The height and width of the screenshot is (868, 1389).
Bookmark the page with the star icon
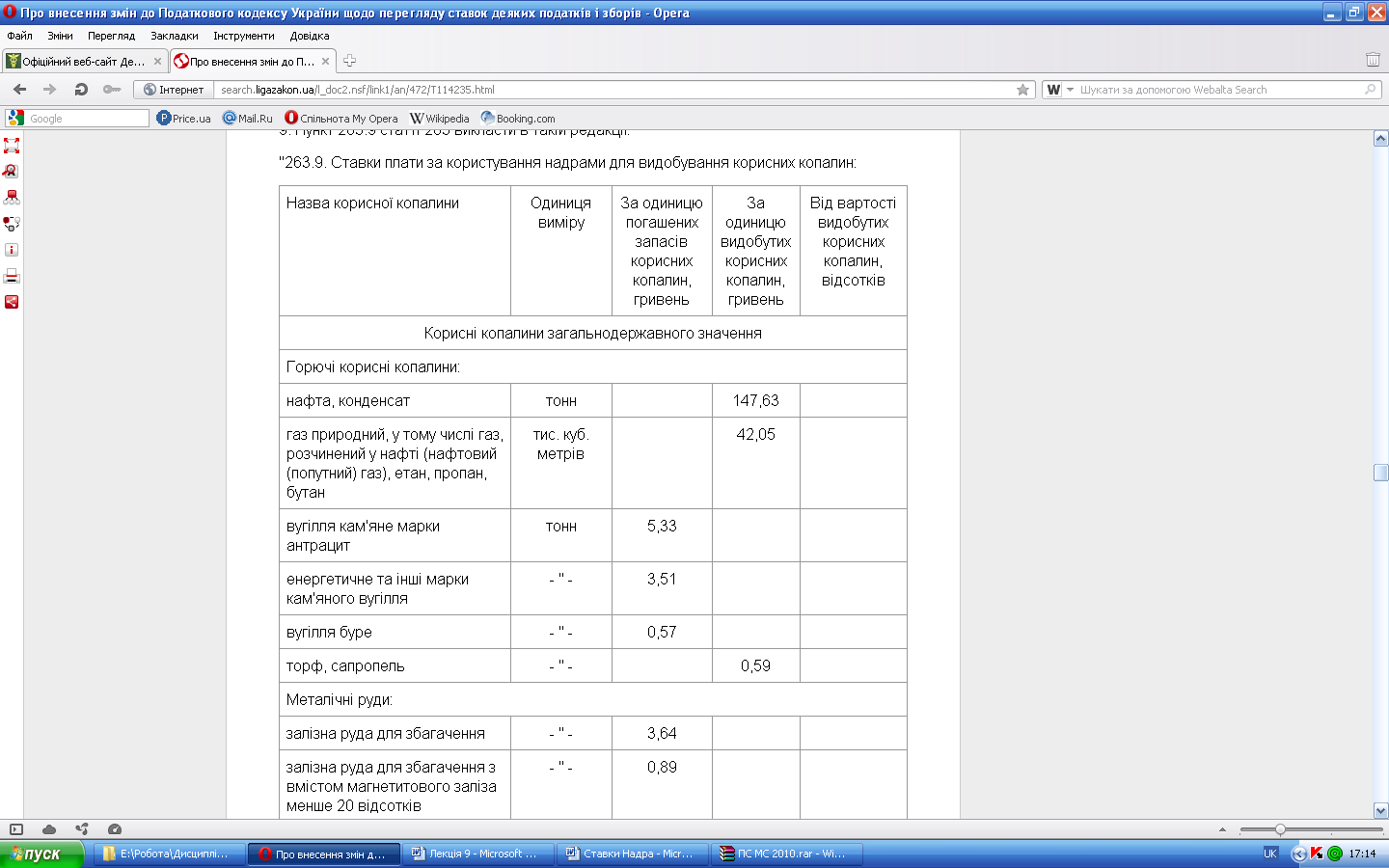[x=1022, y=90]
